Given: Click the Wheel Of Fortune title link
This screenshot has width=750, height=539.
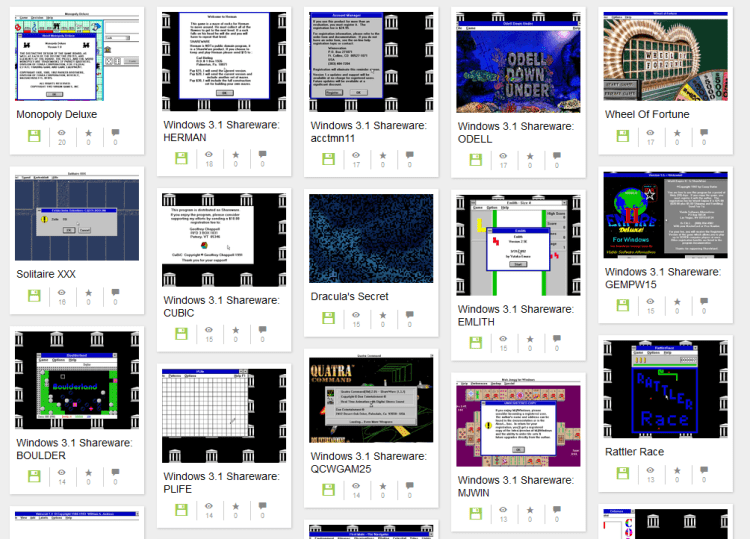Looking at the screenshot, I should pyautogui.click(x=647, y=114).
